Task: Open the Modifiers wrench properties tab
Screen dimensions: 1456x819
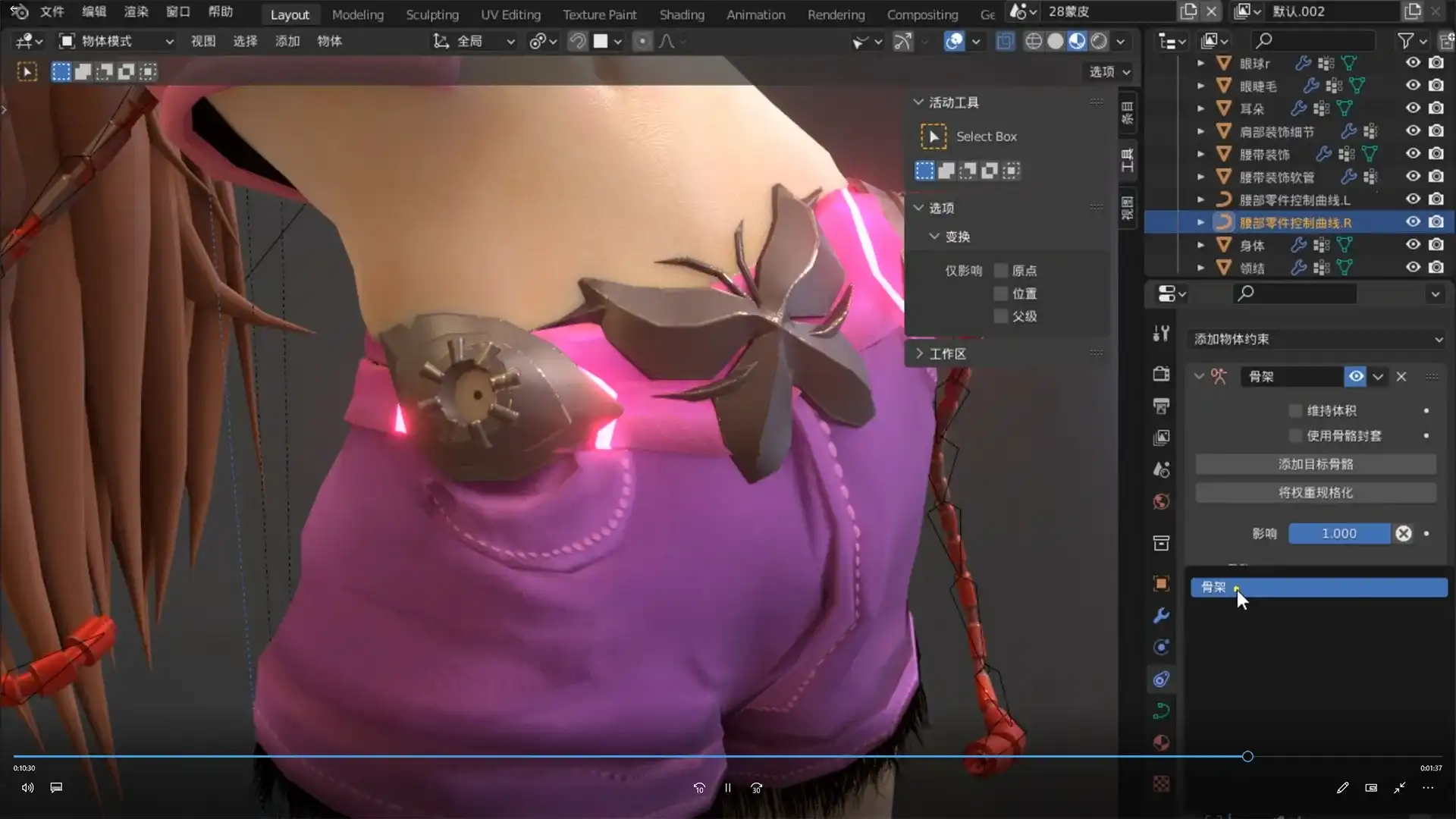Action: coord(1161,615)
